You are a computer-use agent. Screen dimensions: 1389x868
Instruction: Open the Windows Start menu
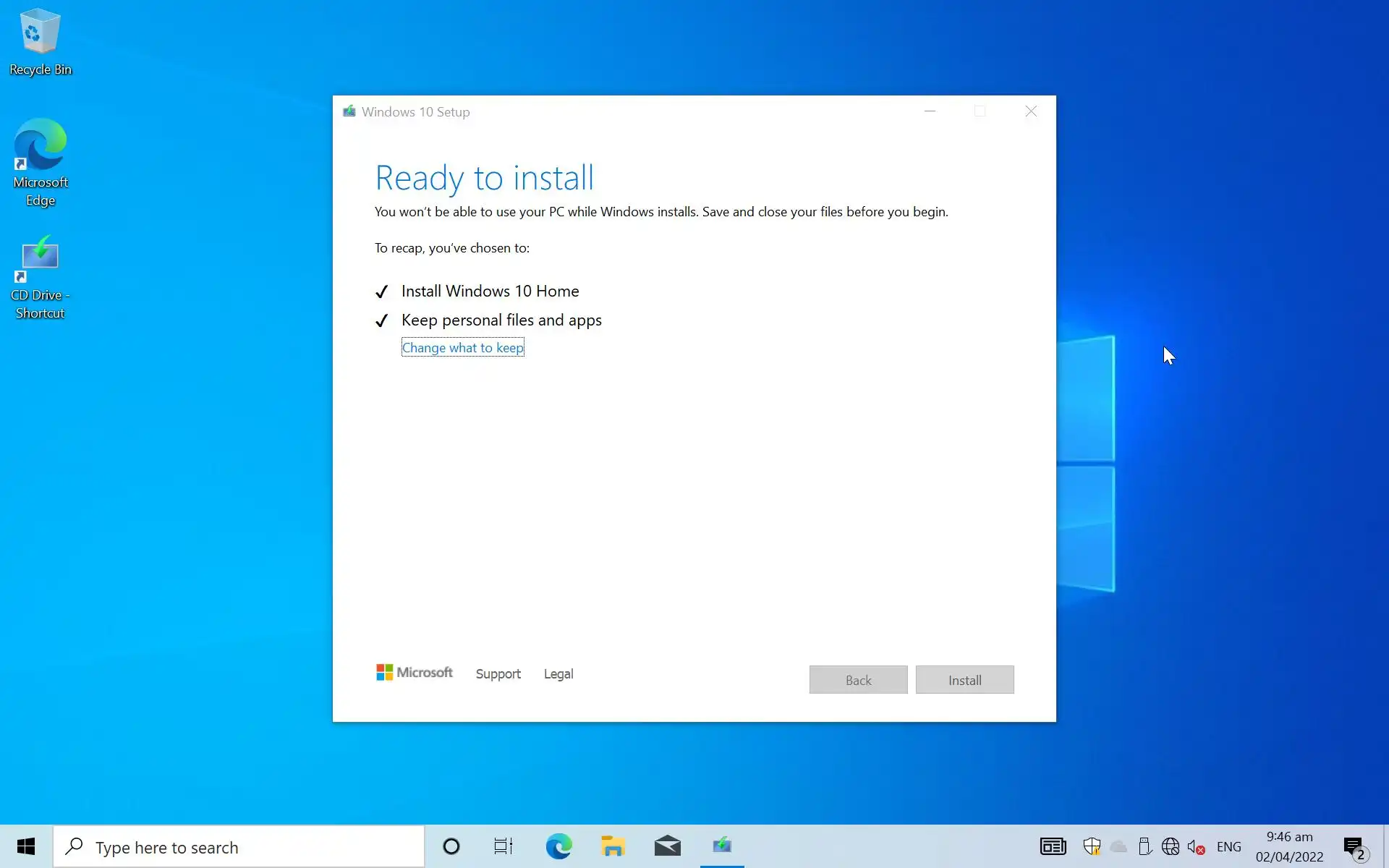click(26, 846)
